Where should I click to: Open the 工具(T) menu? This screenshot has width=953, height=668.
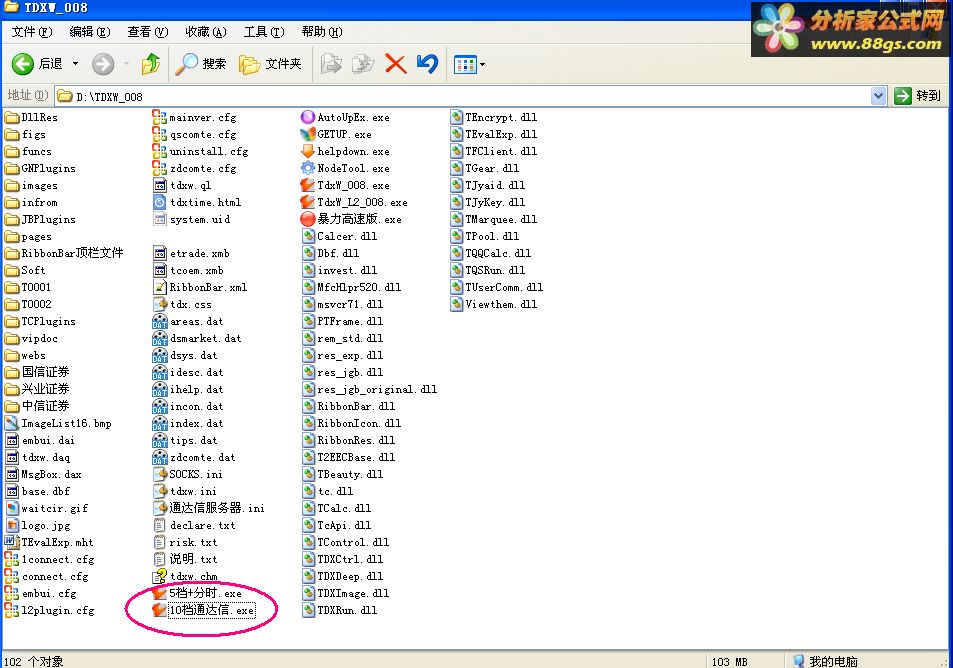[x=264, y=32]
